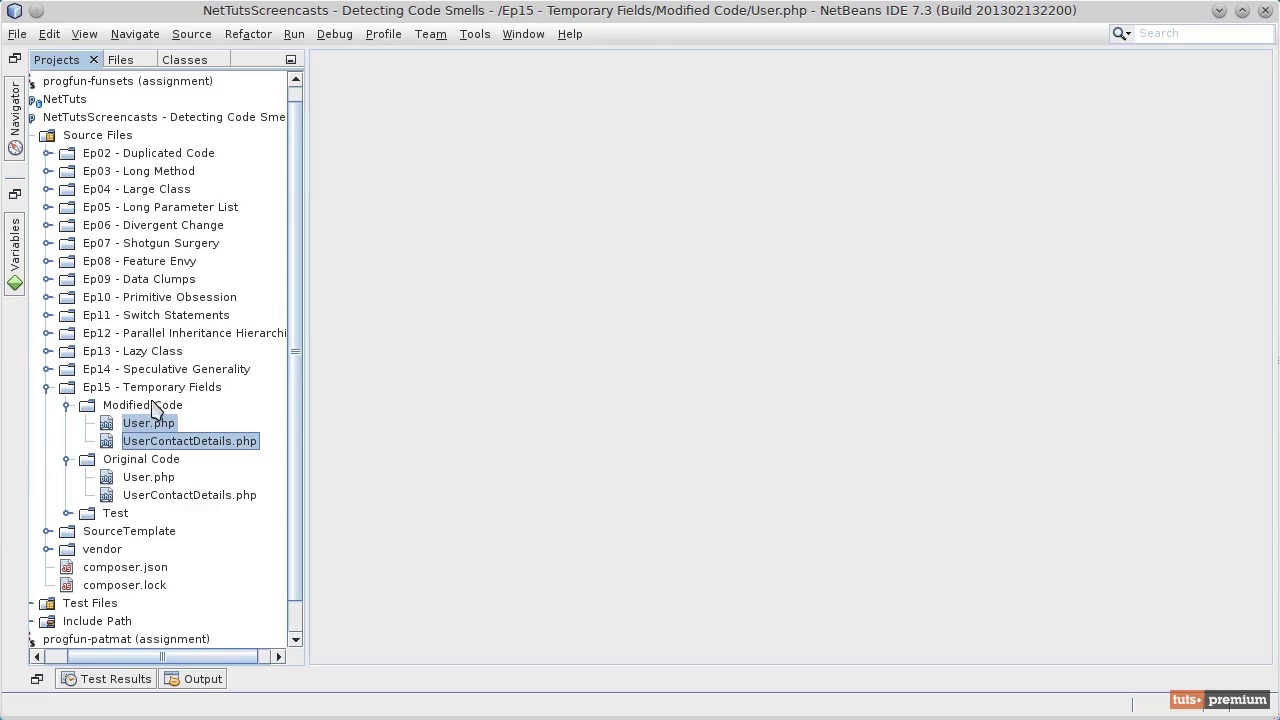Expand the vendor folder

47,549
